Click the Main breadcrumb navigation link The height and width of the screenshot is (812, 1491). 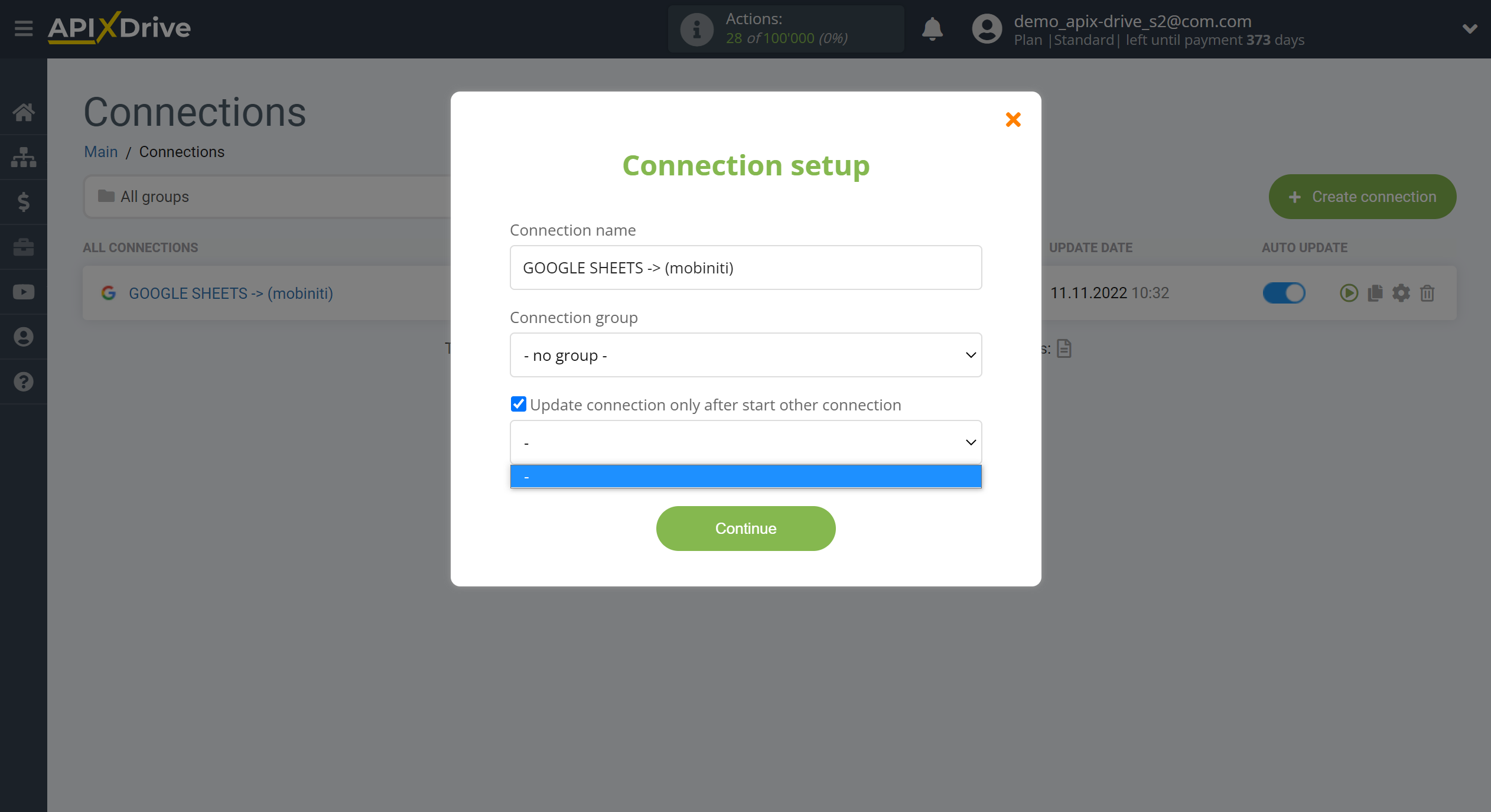(x=100, y=151)
